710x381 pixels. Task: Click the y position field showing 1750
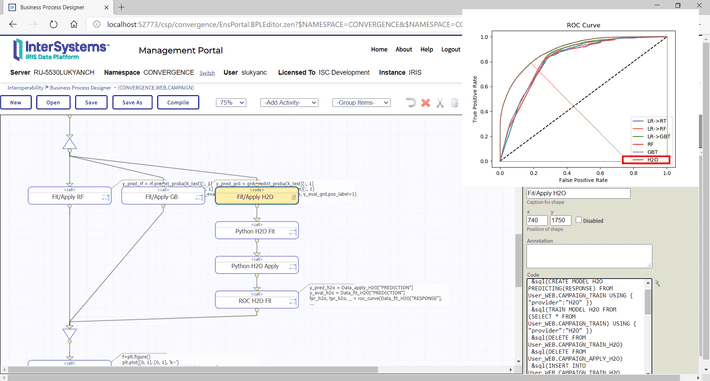(561, 220)
